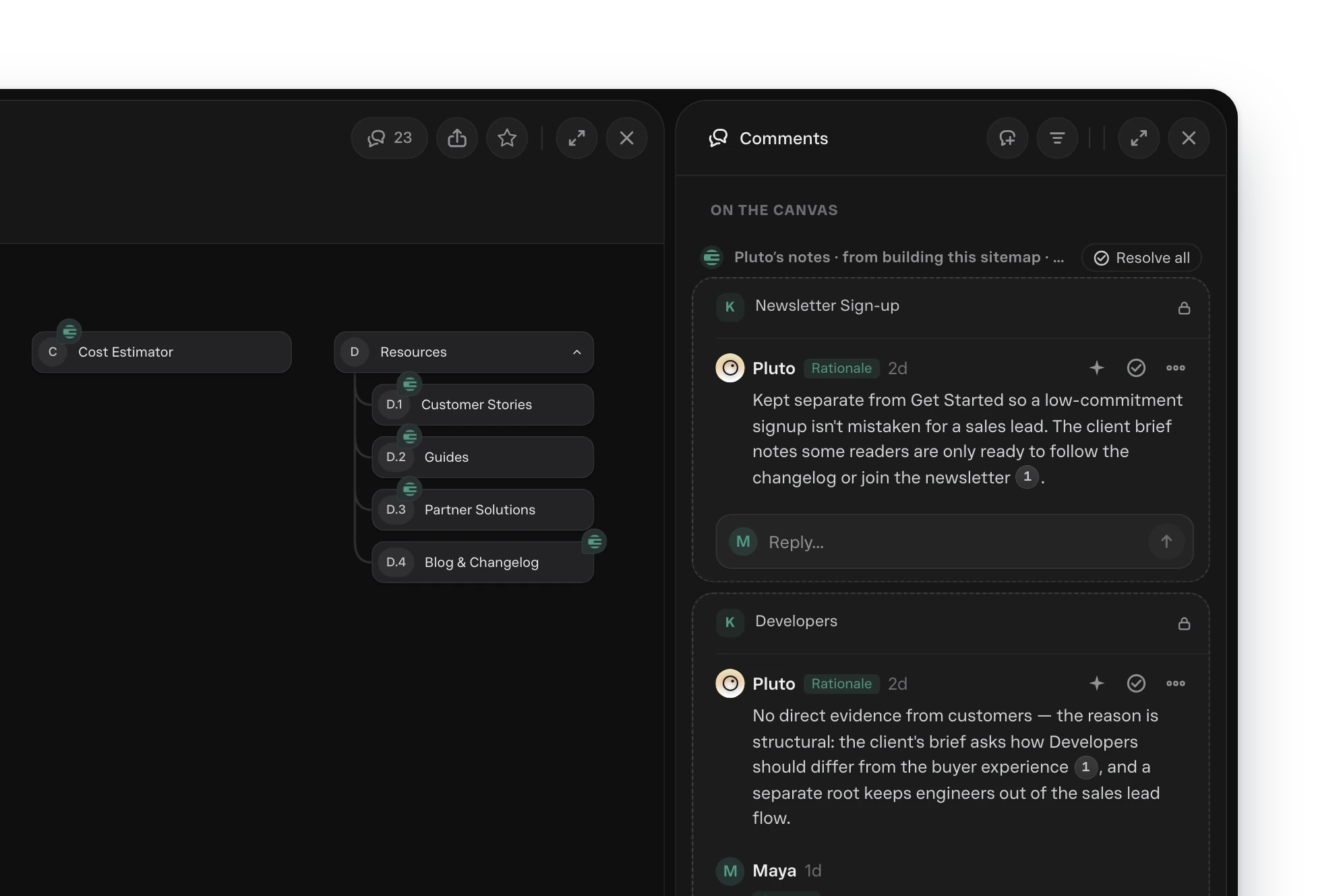The width and height of the screenshot is (1343, 896).
Task: Select the Guides node
Action: (483, 457)
